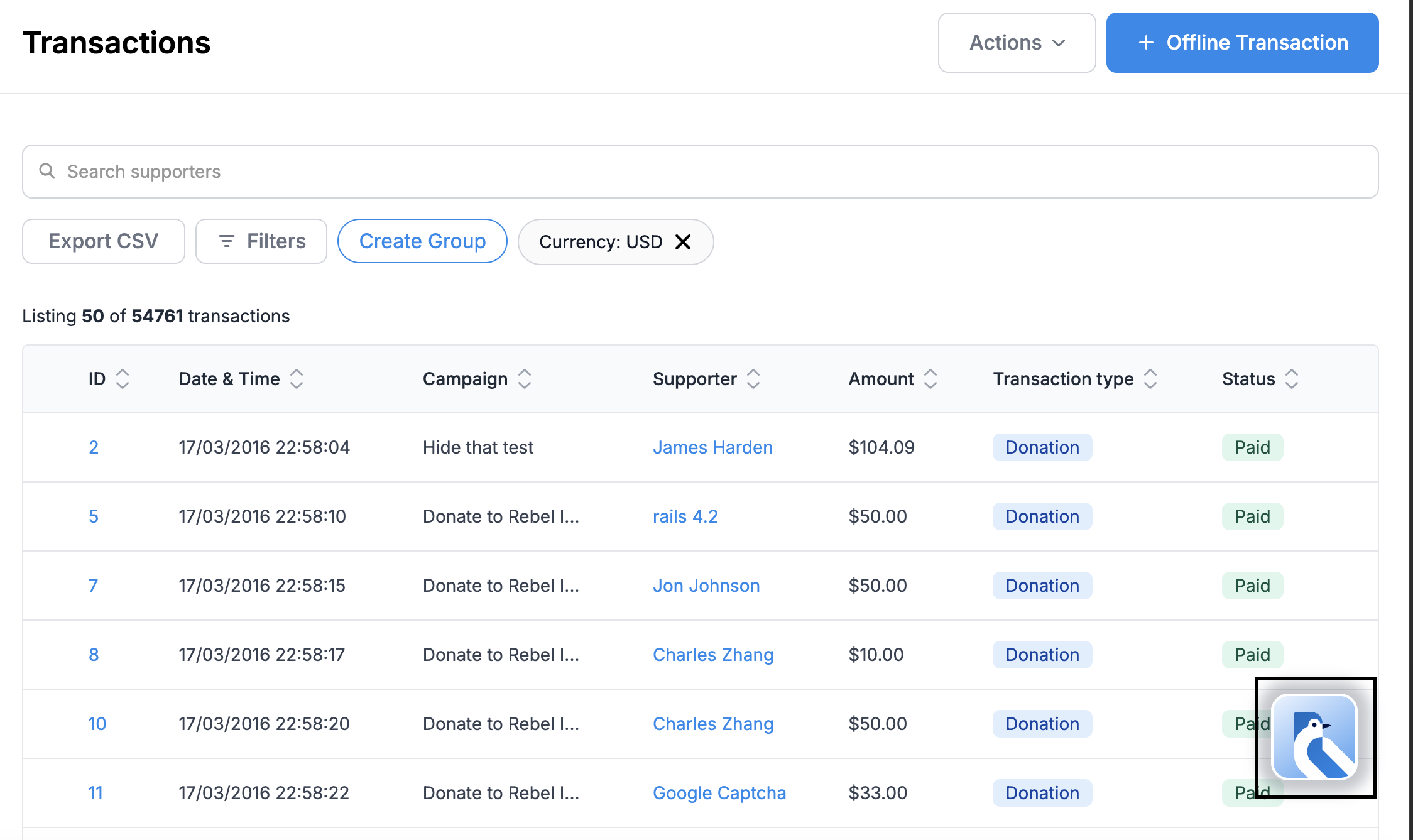Remove the Currency: USD filter chip
The width and height of the screenshot is (1413, 840).
683,242
